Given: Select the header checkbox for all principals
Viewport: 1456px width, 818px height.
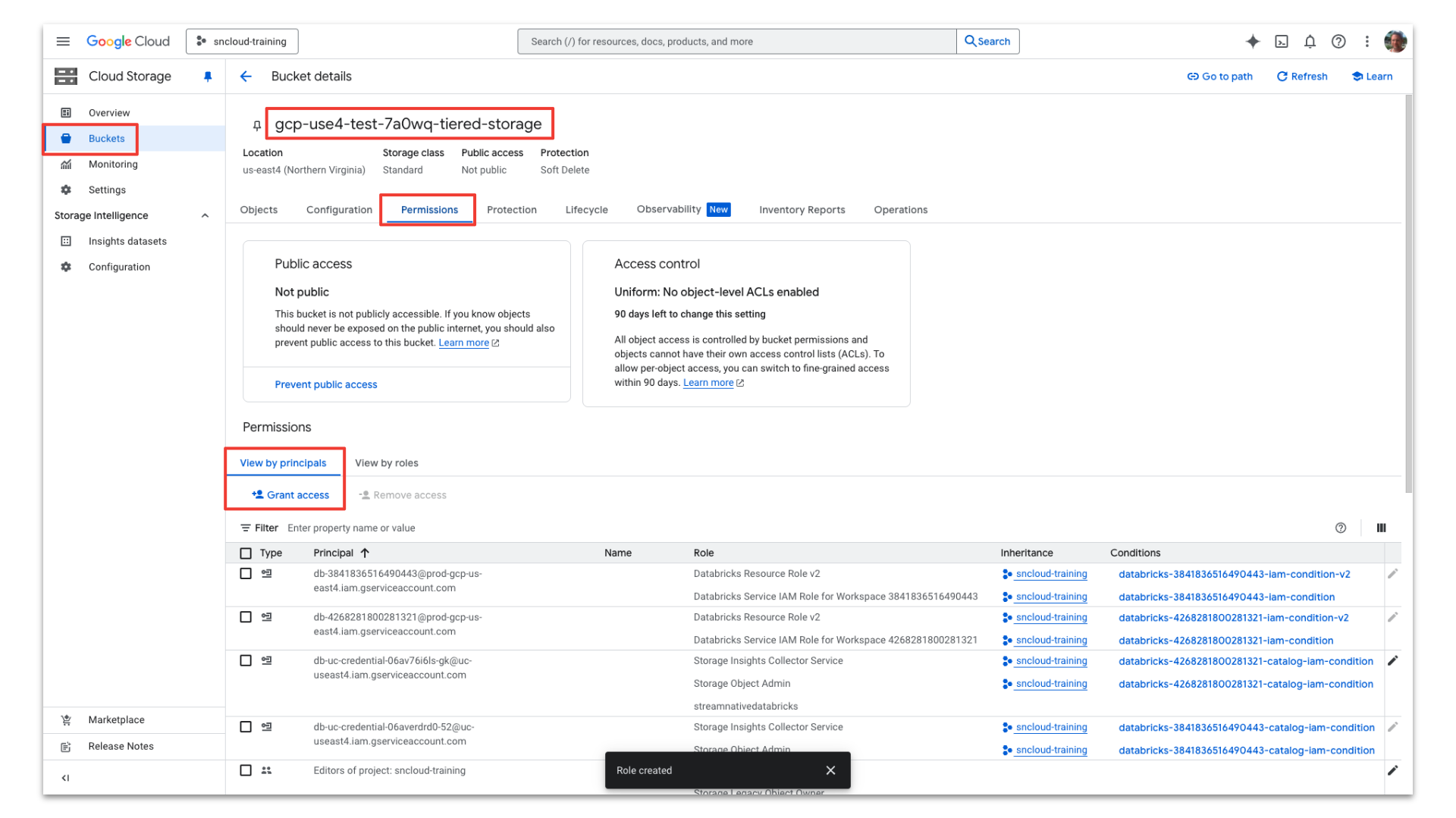Looking at the screenshot, I should click(246, 553).
